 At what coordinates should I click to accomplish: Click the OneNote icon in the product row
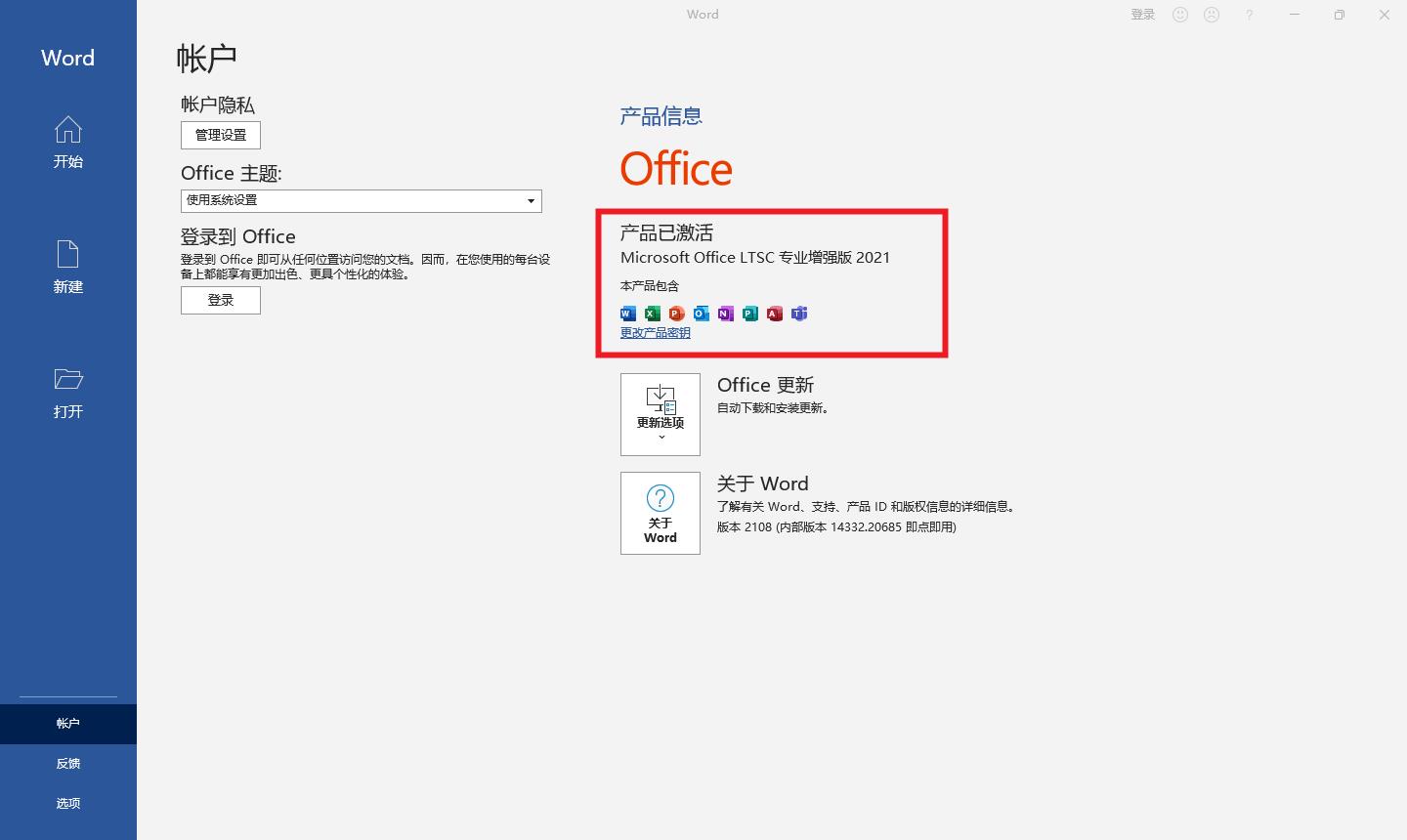click(725, 313)
